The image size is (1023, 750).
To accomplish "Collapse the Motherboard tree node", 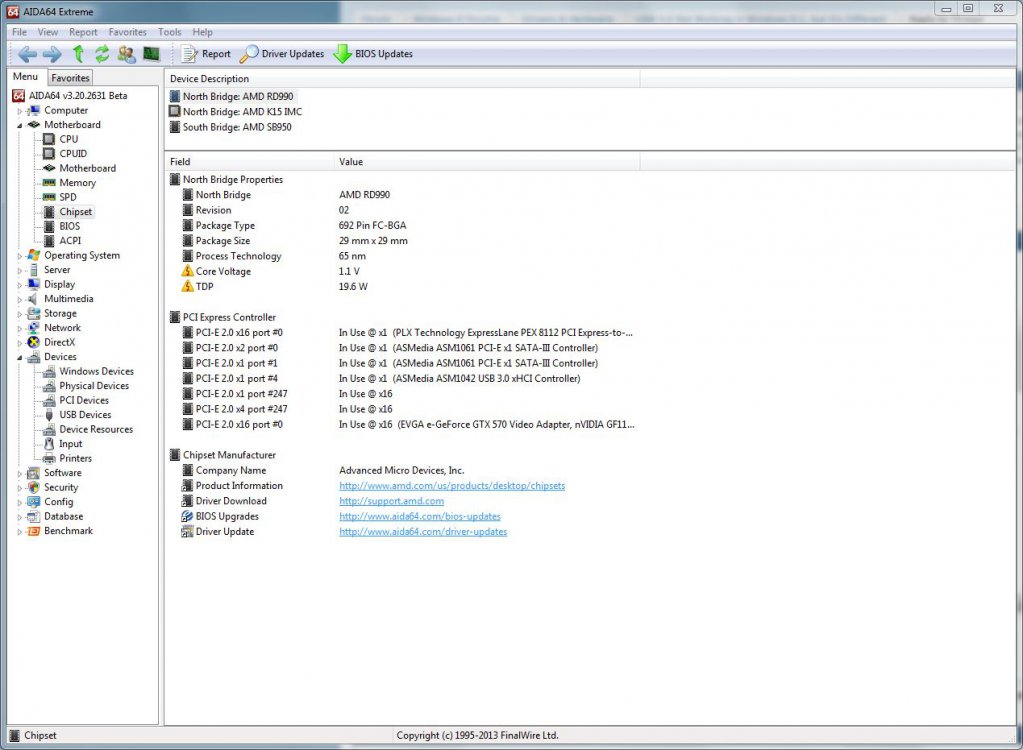I will click(x=20, y=125).
